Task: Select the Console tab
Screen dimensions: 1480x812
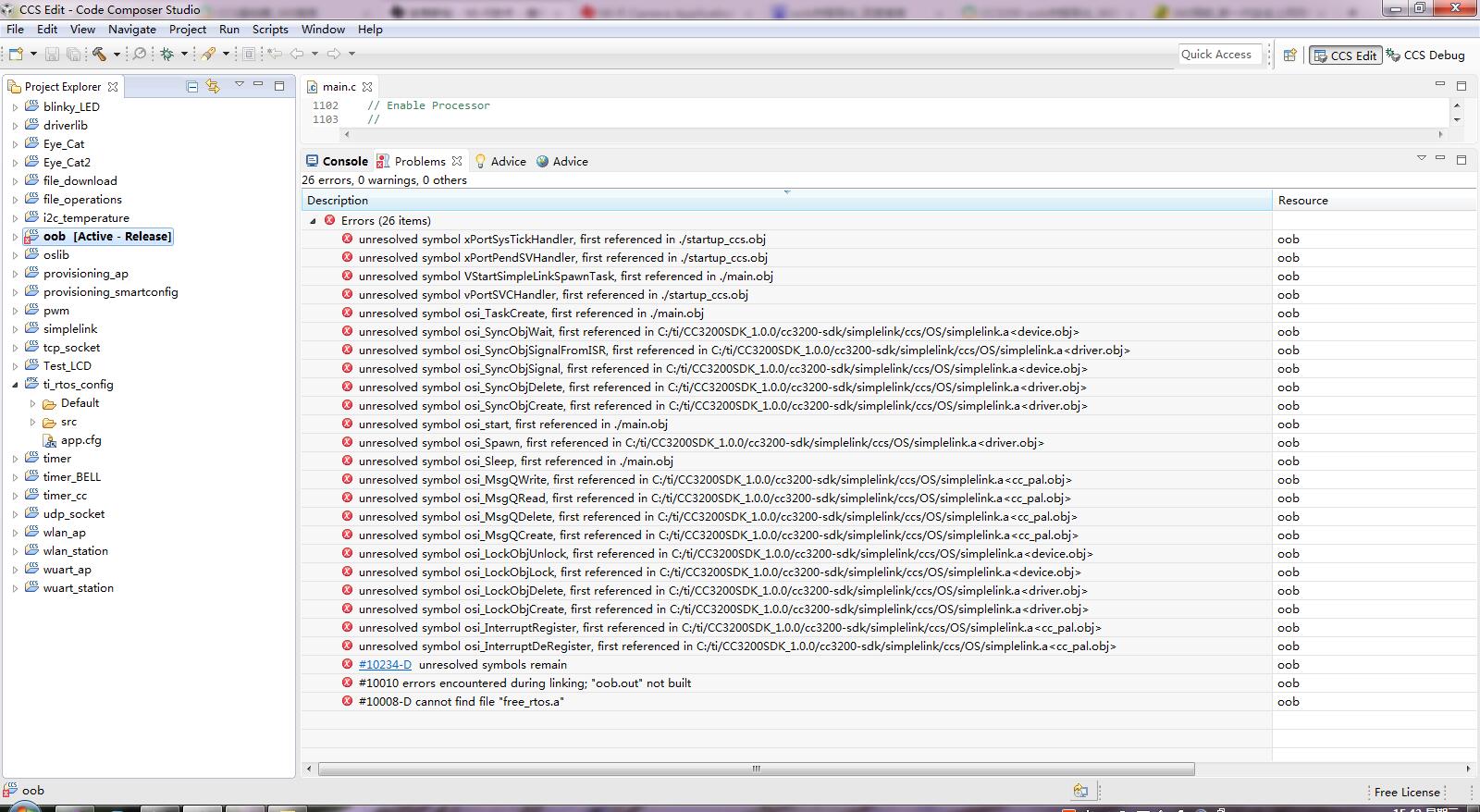Action: coord(337,161)
